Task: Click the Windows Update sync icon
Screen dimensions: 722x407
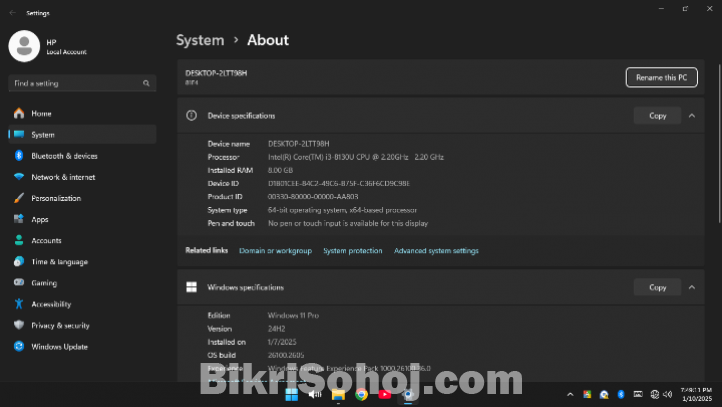Action: point(19,346)
